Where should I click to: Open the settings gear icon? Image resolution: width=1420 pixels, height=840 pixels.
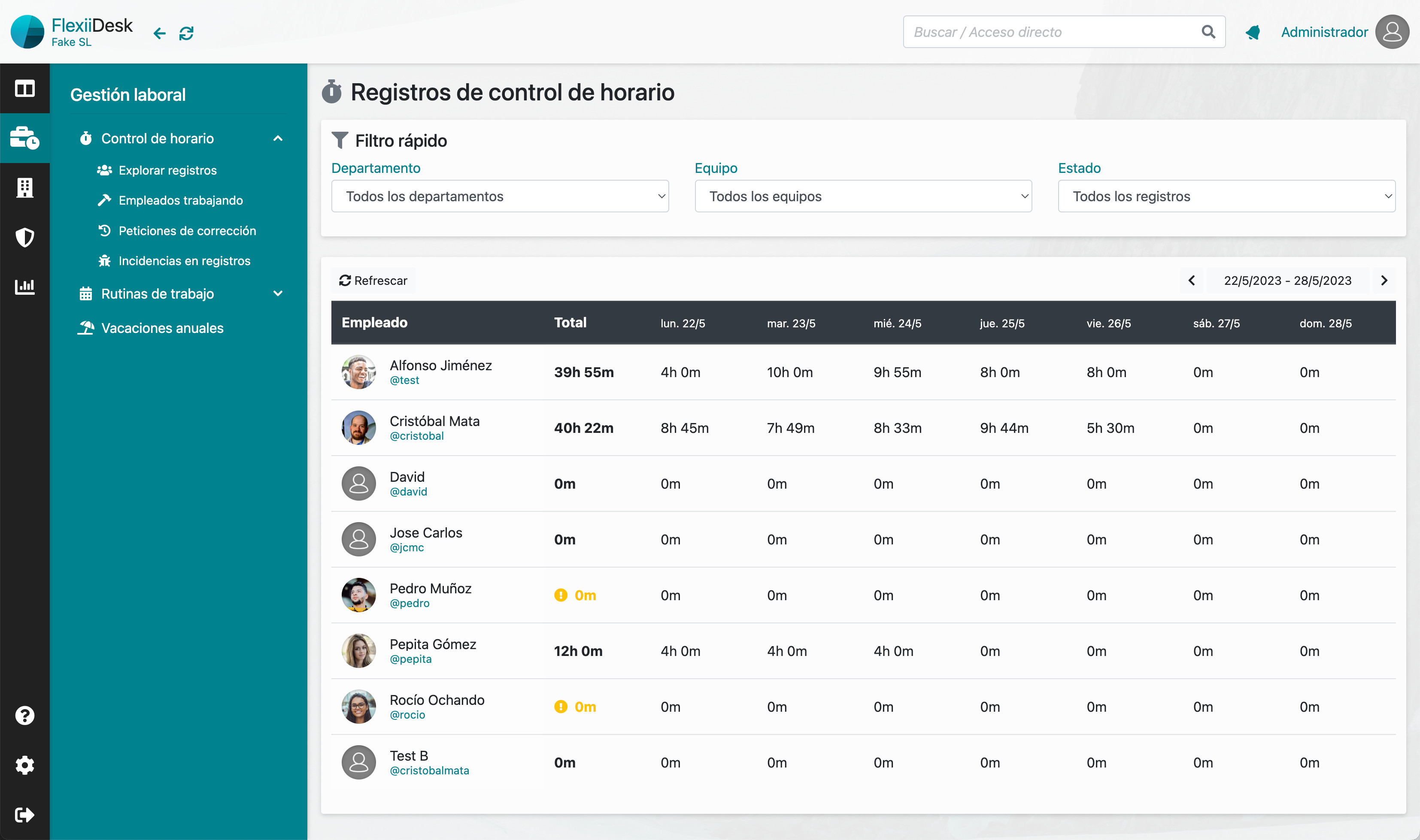(24, 765)
